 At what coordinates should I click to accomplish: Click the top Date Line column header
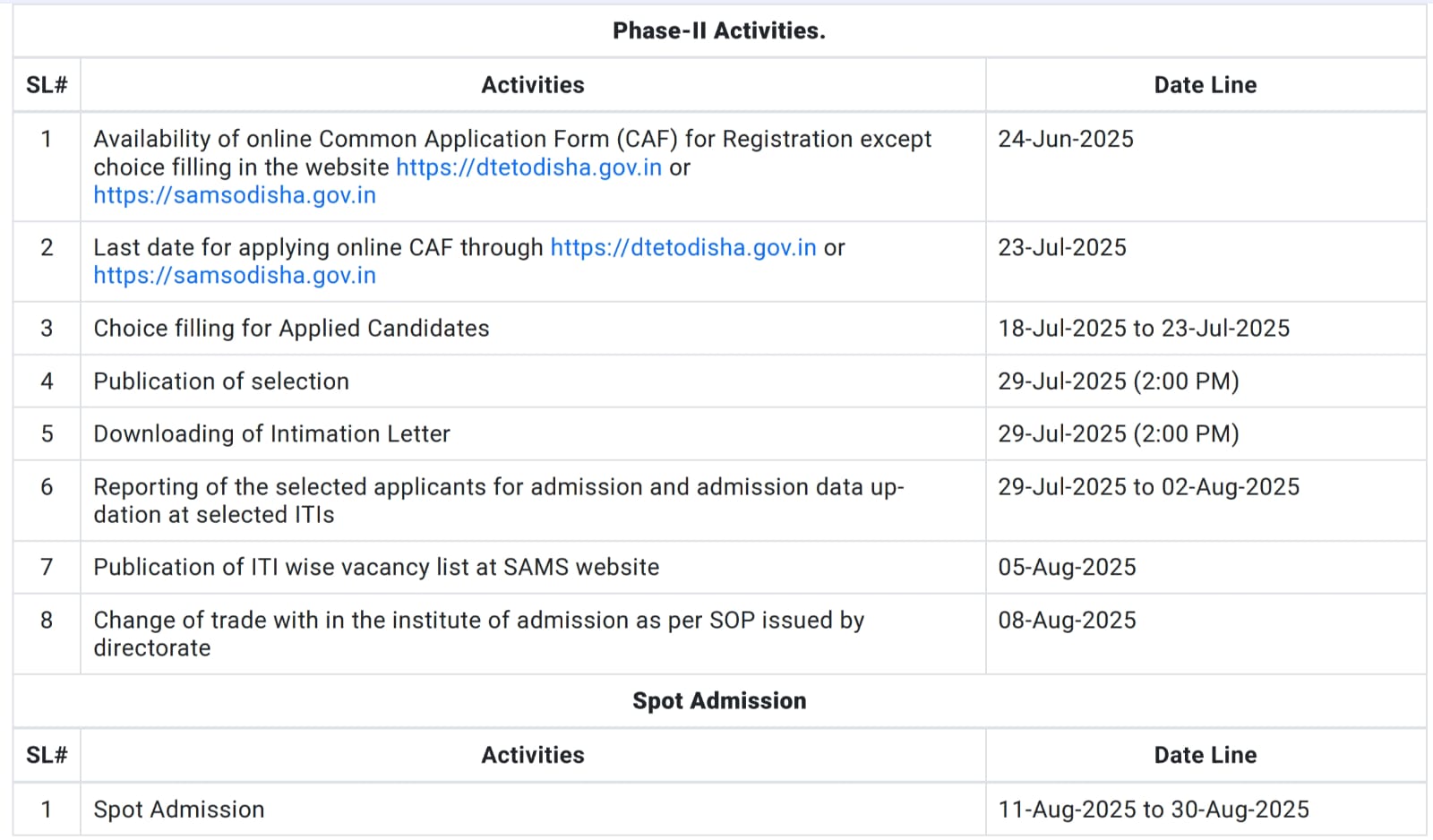pos(1205,85)
